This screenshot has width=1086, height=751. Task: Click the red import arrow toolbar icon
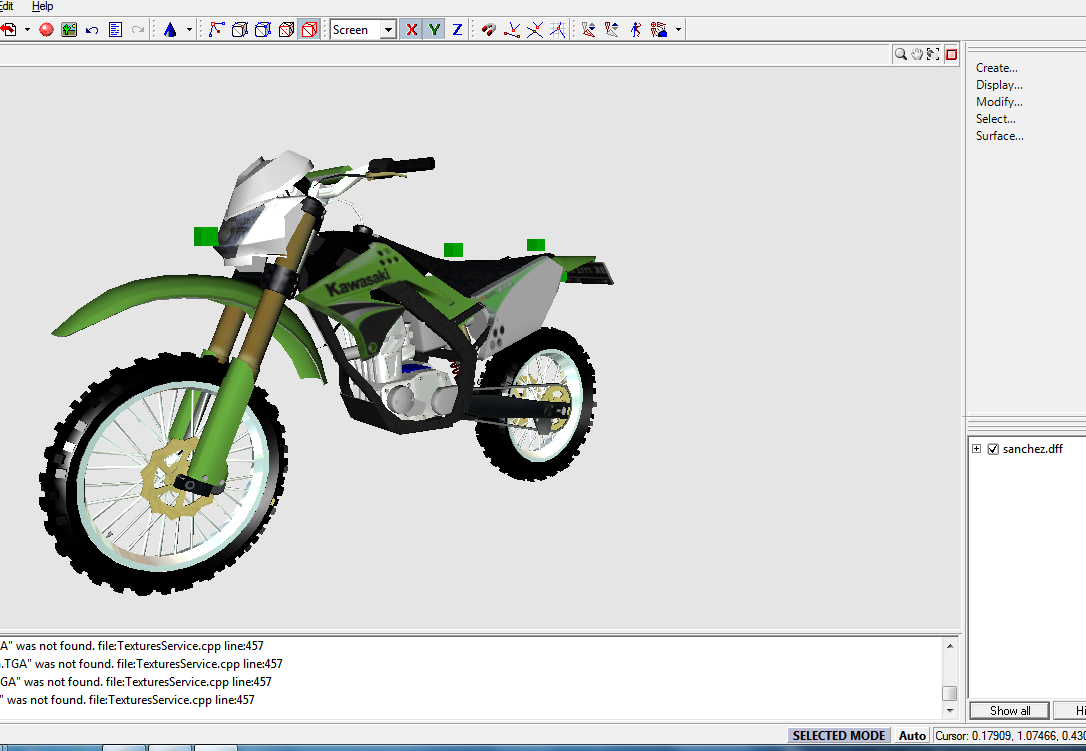coord(8,30)
